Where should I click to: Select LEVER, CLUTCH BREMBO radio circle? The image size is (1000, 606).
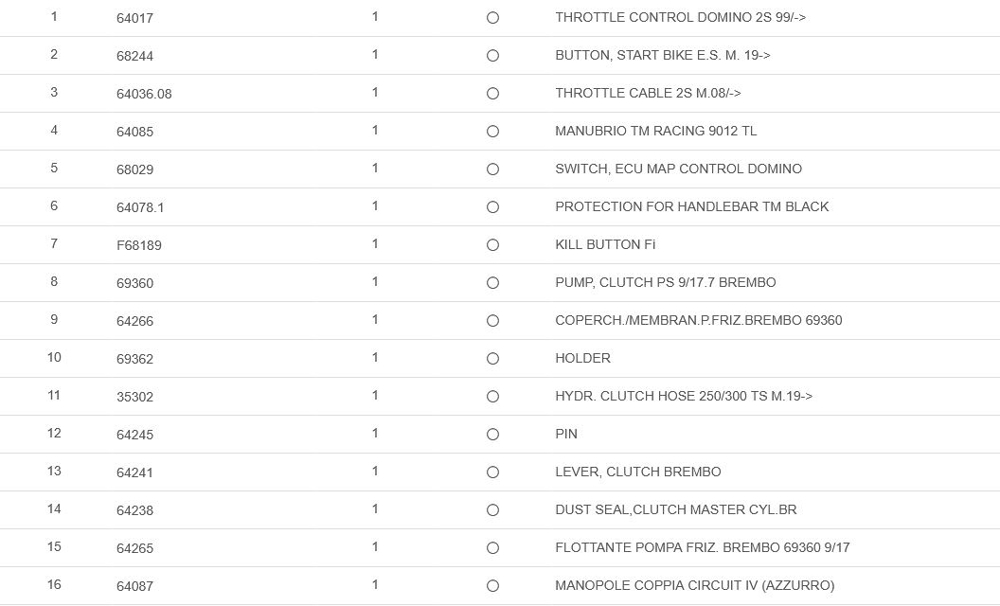point(492,472)
